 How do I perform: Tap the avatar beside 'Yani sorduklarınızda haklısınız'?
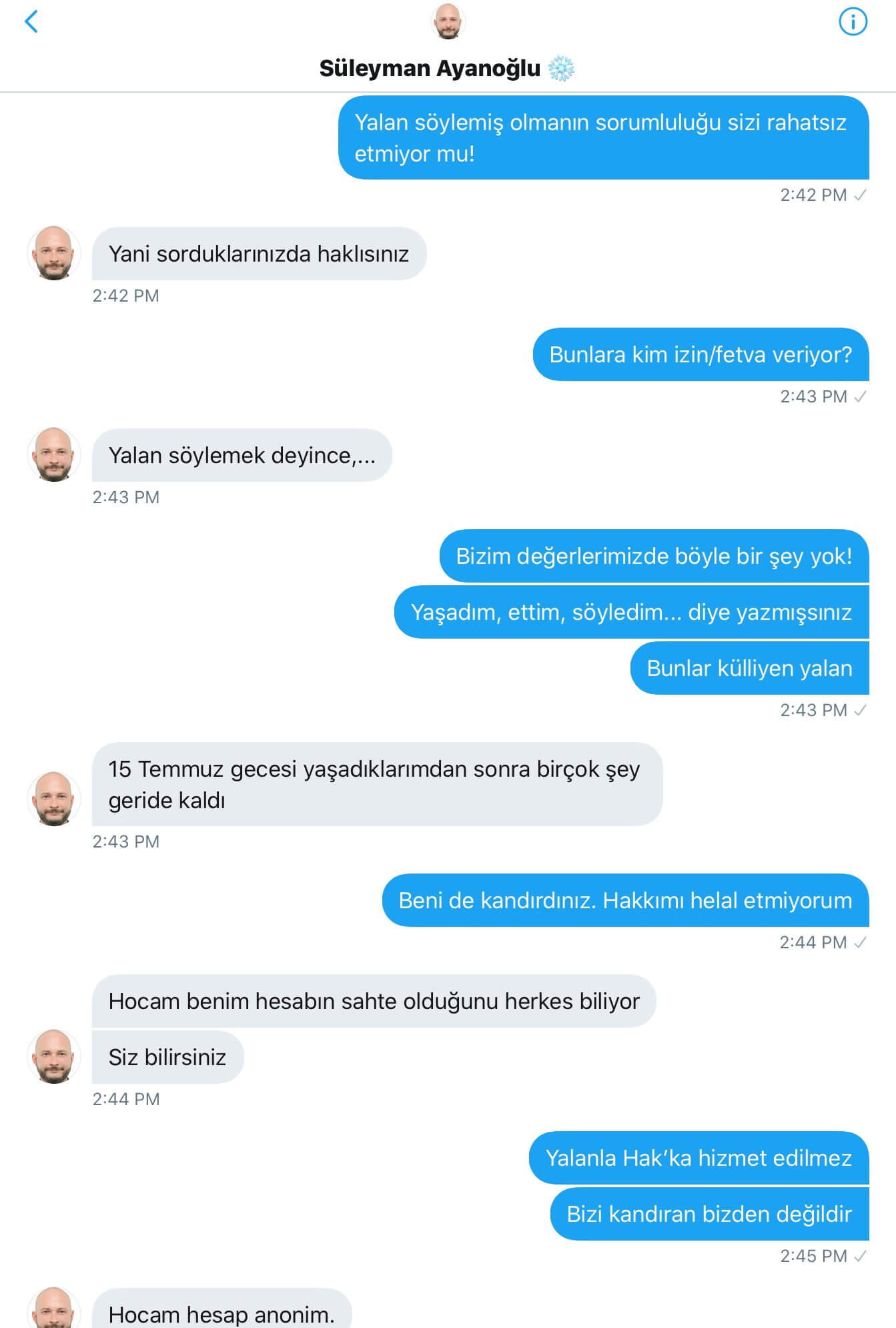(x=54, y=253)
